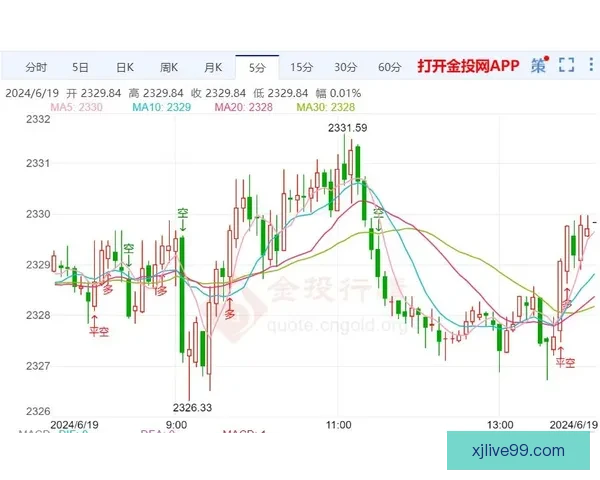600x480 pixels.
Task: Click the 打开金投网APP link
Action: click(469, 67)
